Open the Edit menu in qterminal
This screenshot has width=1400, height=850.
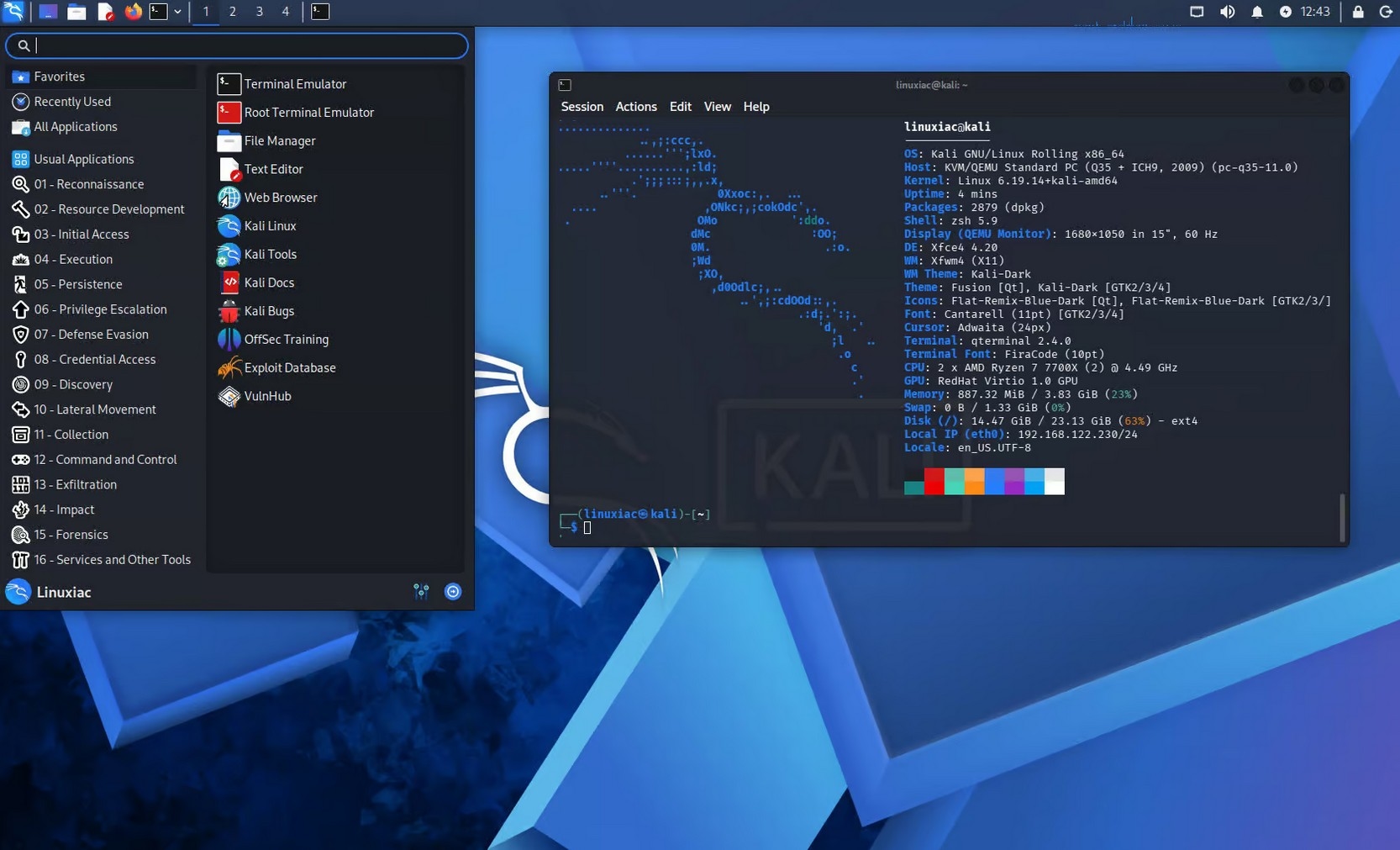coord(681,107)
